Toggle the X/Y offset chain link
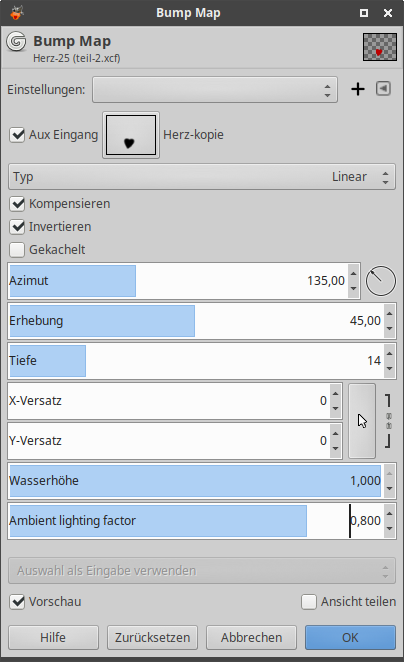The width and height of the screenshot is (404, 662). 388,421
